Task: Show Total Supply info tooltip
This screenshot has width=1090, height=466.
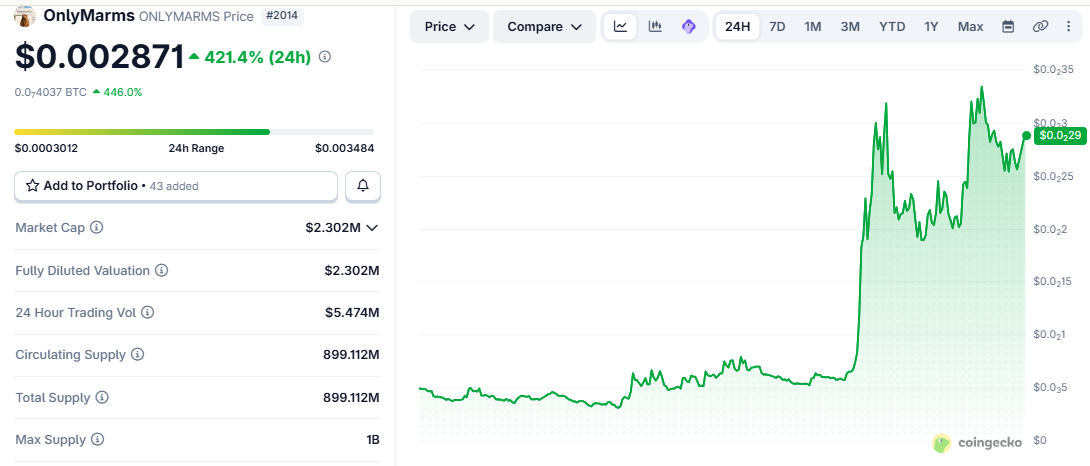Action: point(102,398)
